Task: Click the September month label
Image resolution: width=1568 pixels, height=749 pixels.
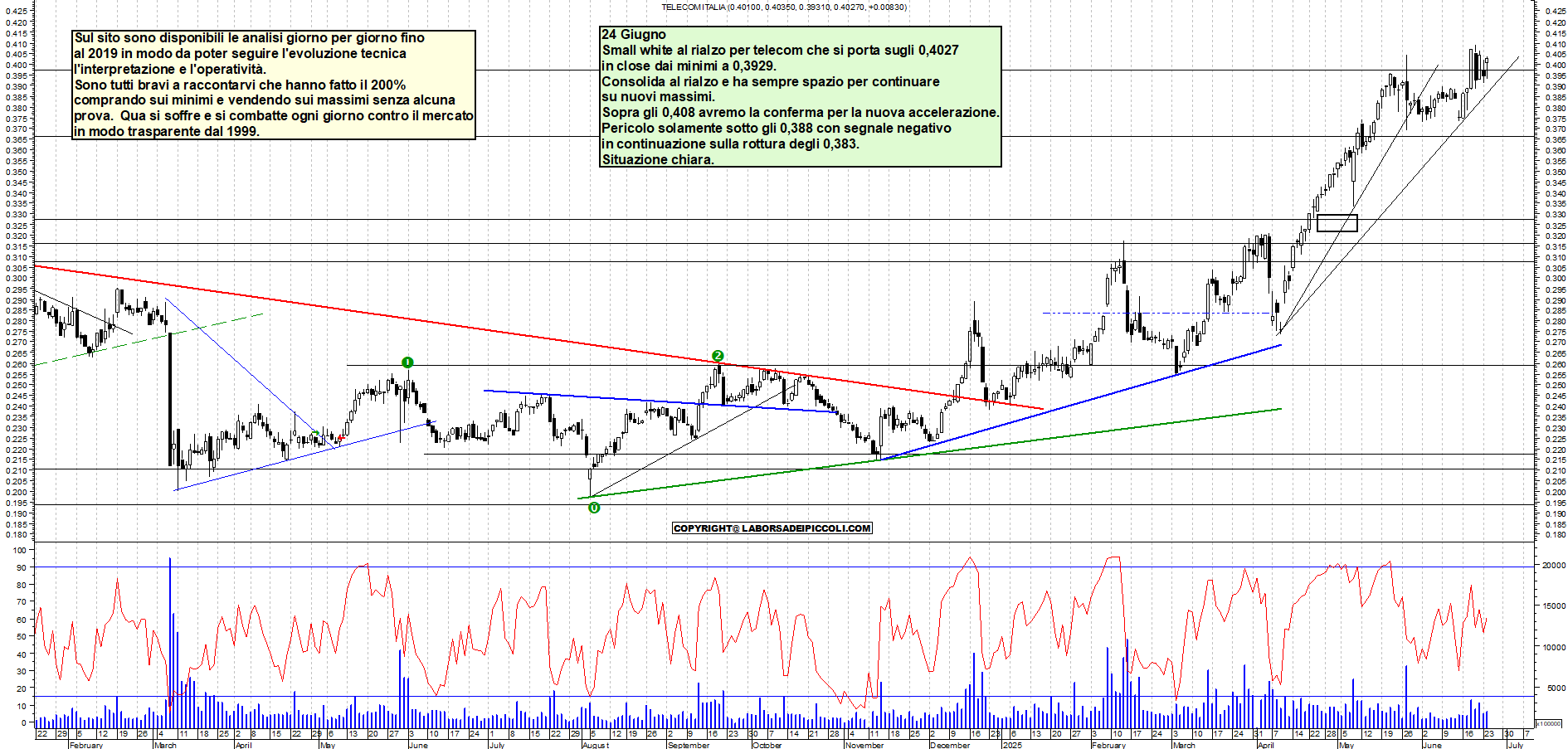Action: pyautogui.click(x=689, y=745)
